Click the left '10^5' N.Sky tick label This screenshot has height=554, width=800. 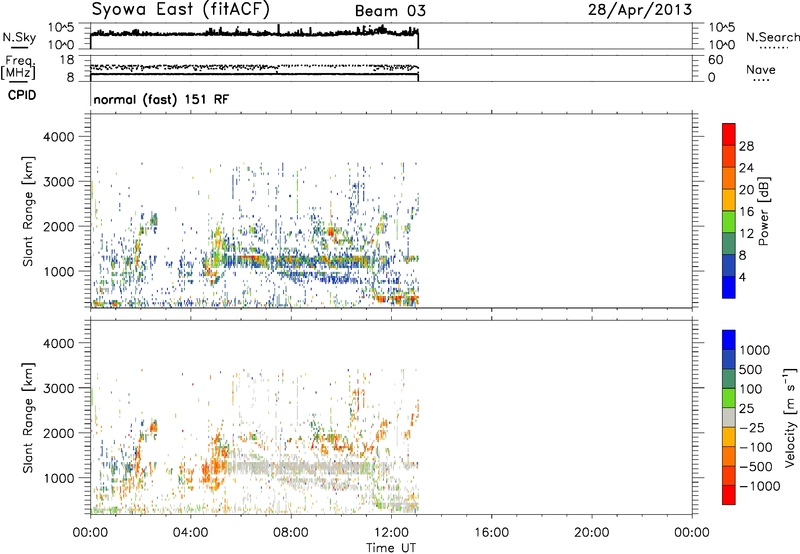61,28
